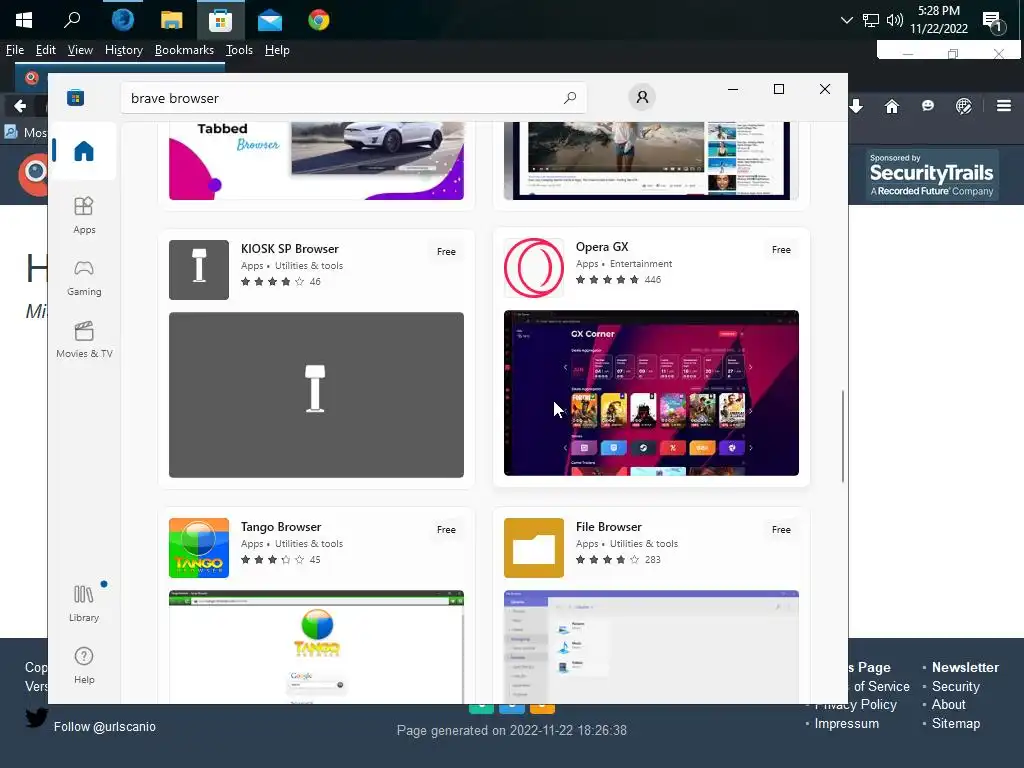1024x768 pixels.
Task: Open the Sitemap footer link
Action: tap(955, 724)
